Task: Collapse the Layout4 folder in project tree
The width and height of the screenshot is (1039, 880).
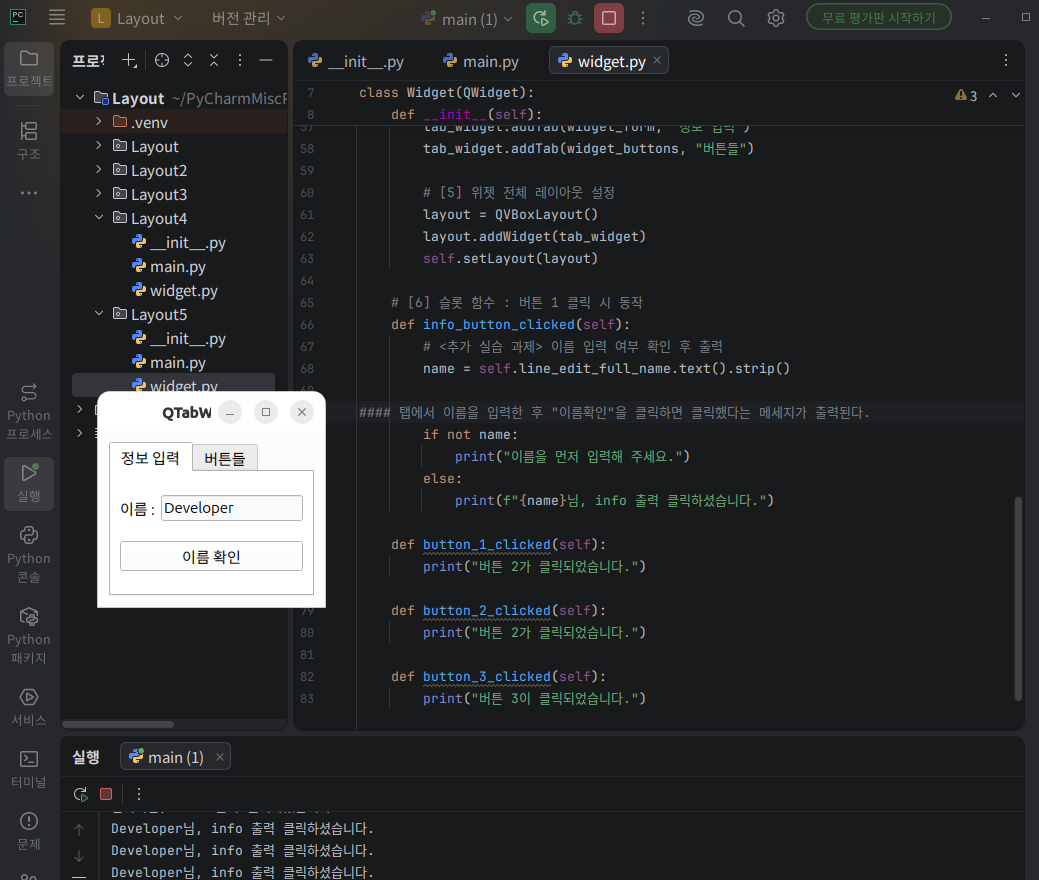Action: click(x=99, y=217)
